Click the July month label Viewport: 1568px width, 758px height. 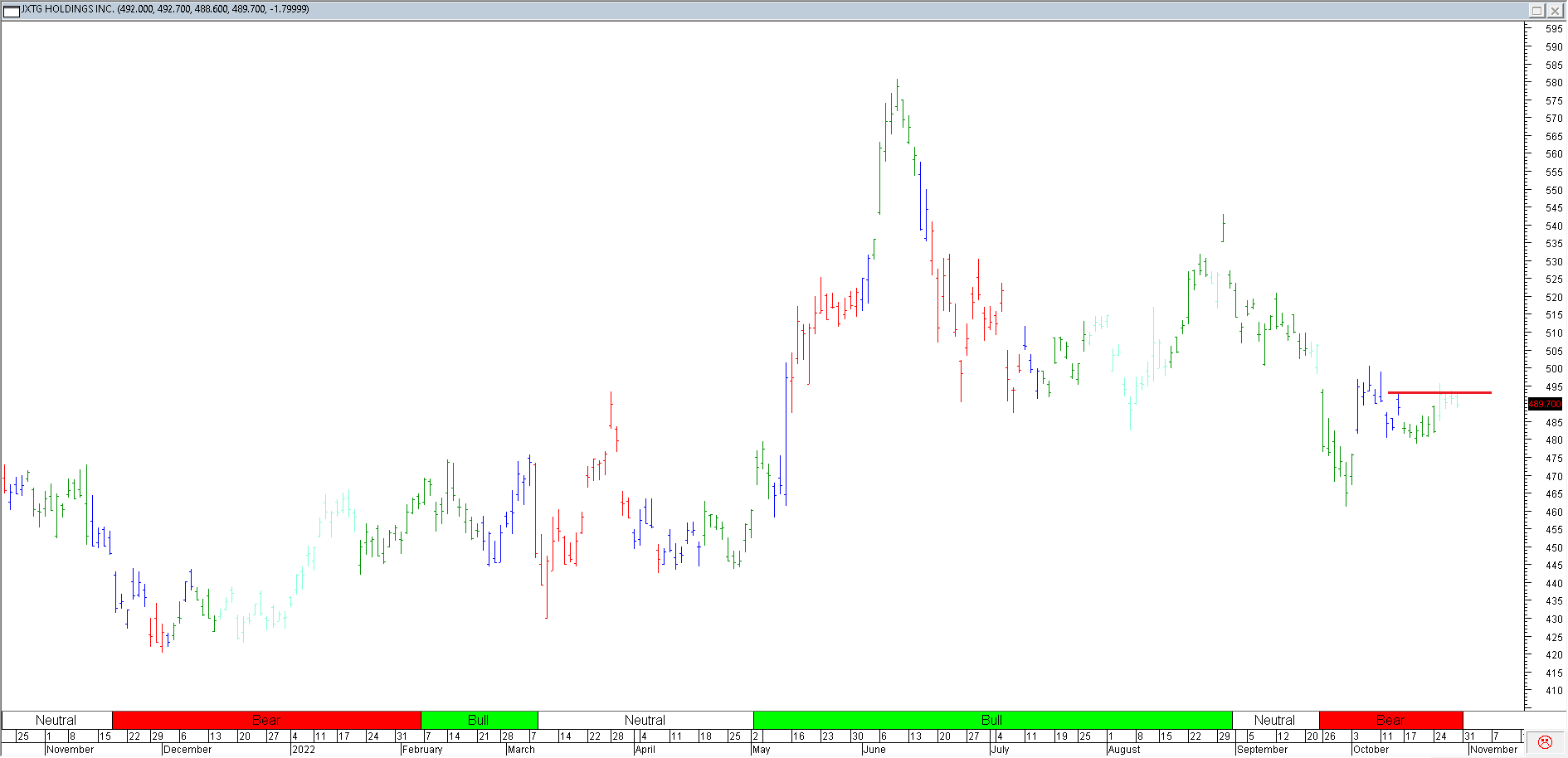tap(1001, 749)
